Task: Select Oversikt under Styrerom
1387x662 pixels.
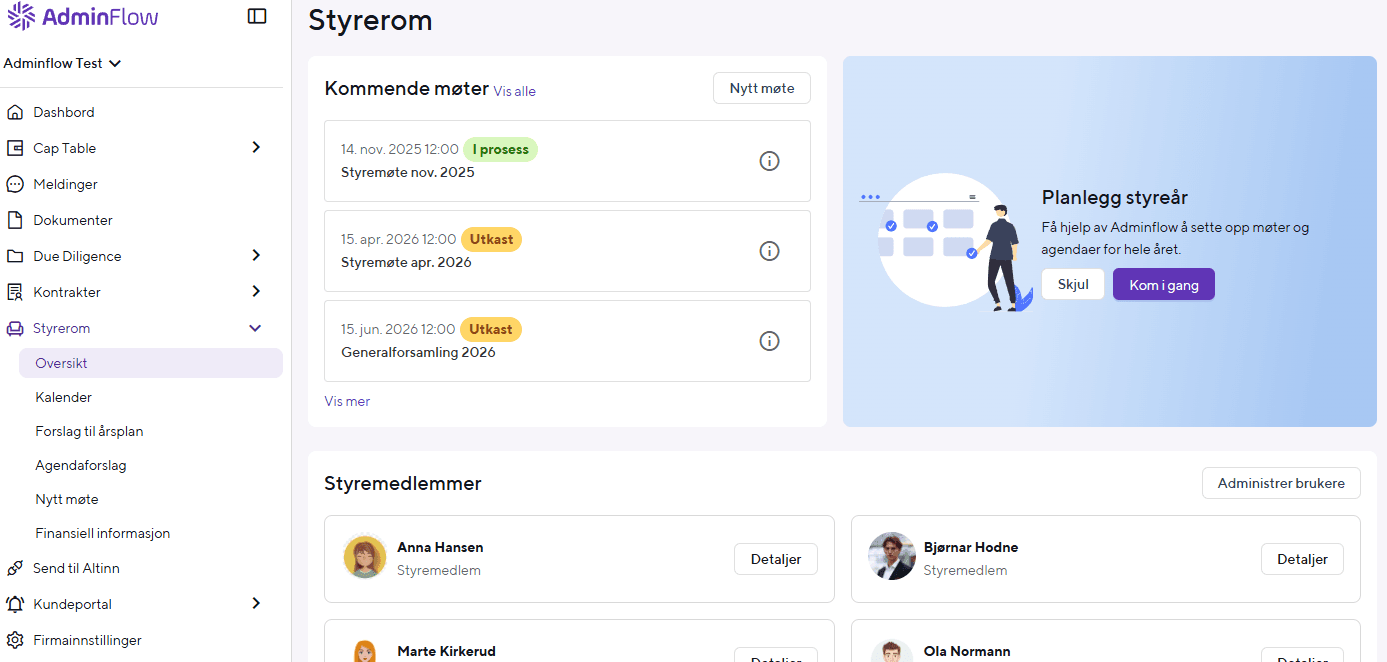Action: coord(151,363)
